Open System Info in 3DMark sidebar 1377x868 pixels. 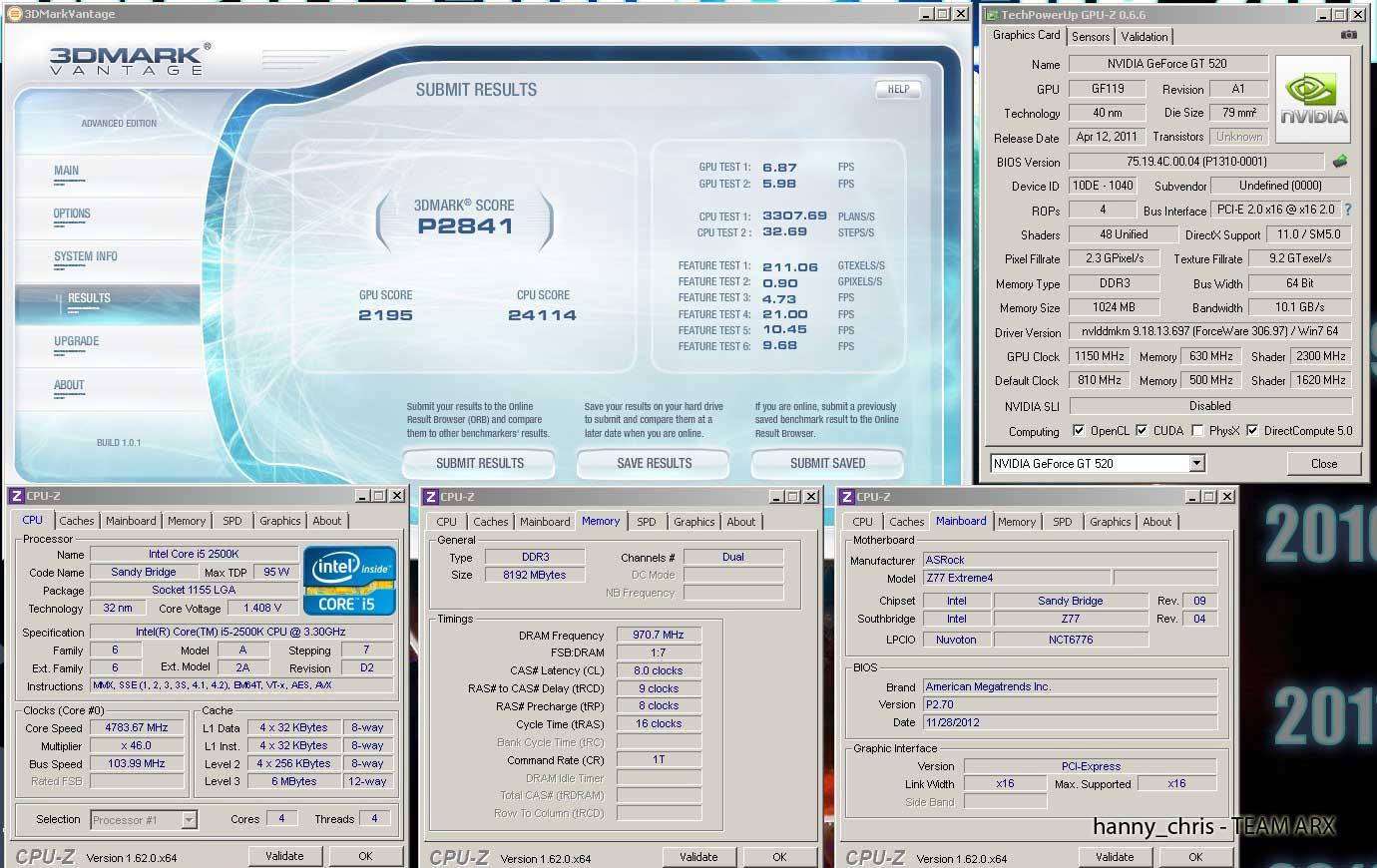pos(86,256)
